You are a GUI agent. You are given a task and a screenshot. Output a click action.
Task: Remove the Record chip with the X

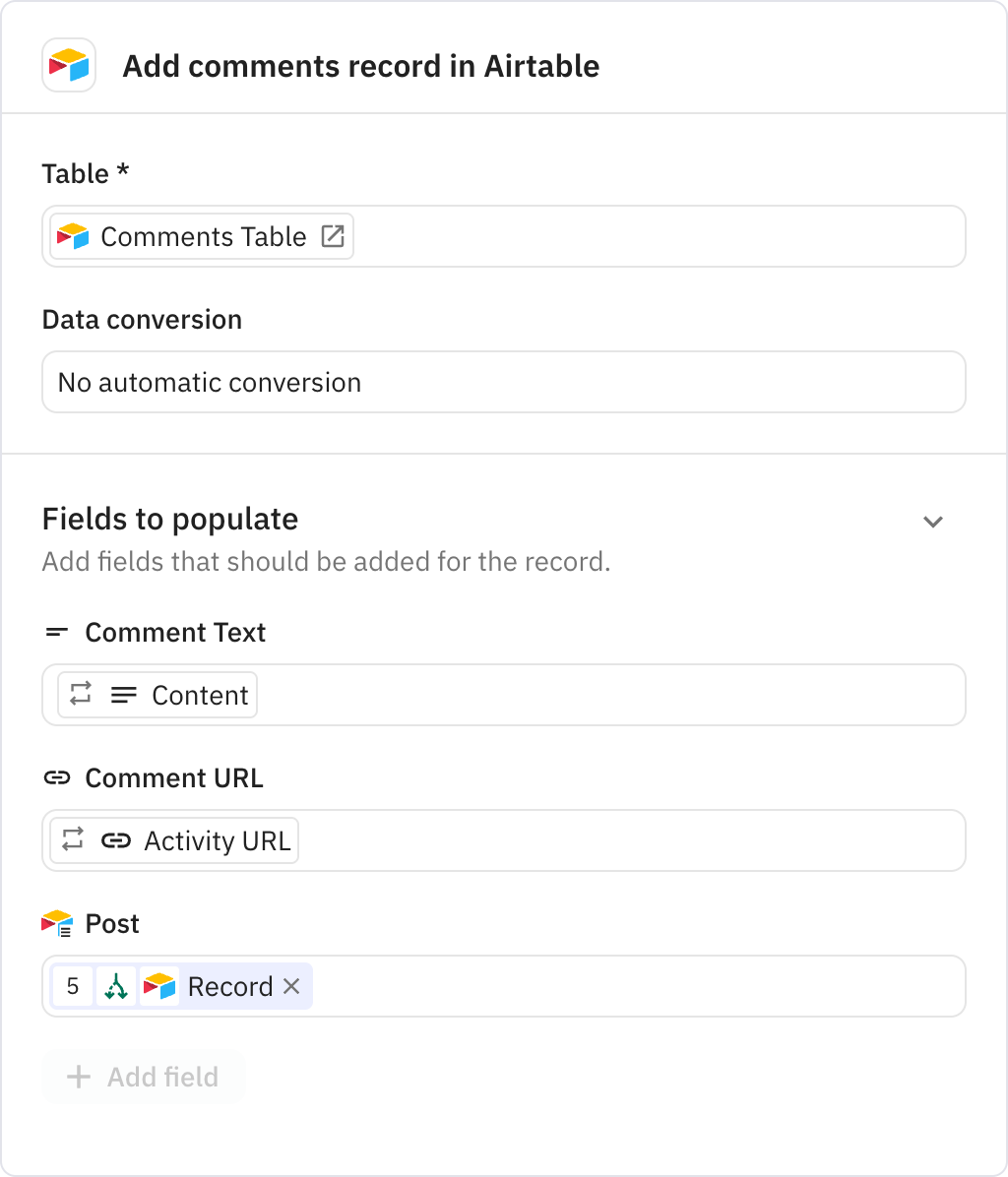[x=291, y=986]
